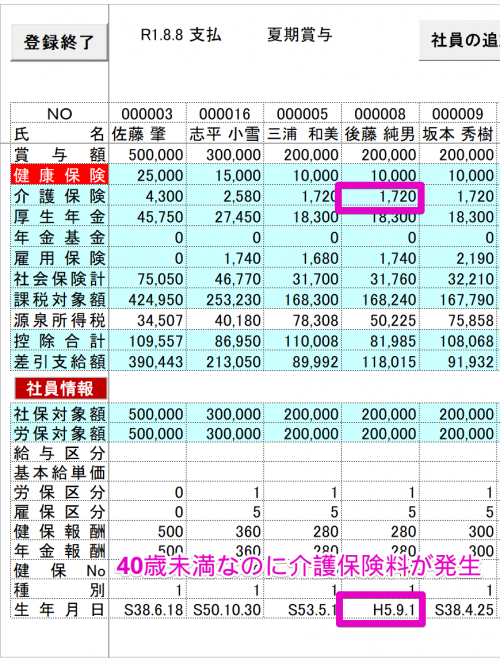This screenshot has height=658, width=500.
Task: Select the 坂本 秀樹 name cell
Action: [458, 134]
